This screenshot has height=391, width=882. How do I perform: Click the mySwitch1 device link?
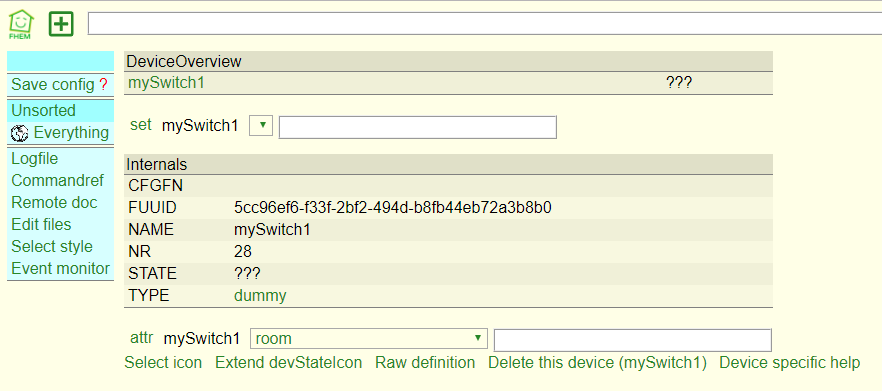[166, 83]
